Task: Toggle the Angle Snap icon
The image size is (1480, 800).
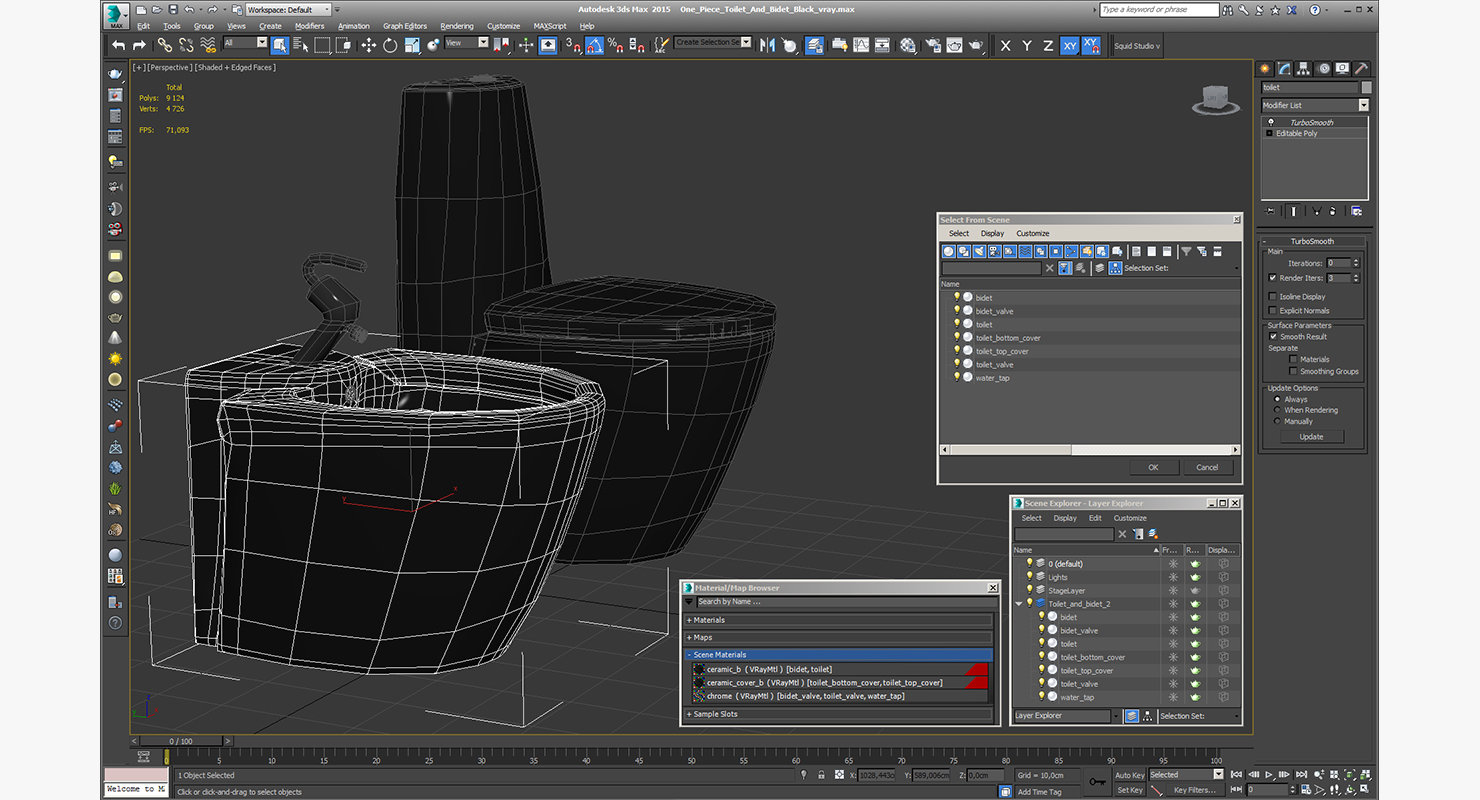Action: point(594,45)
